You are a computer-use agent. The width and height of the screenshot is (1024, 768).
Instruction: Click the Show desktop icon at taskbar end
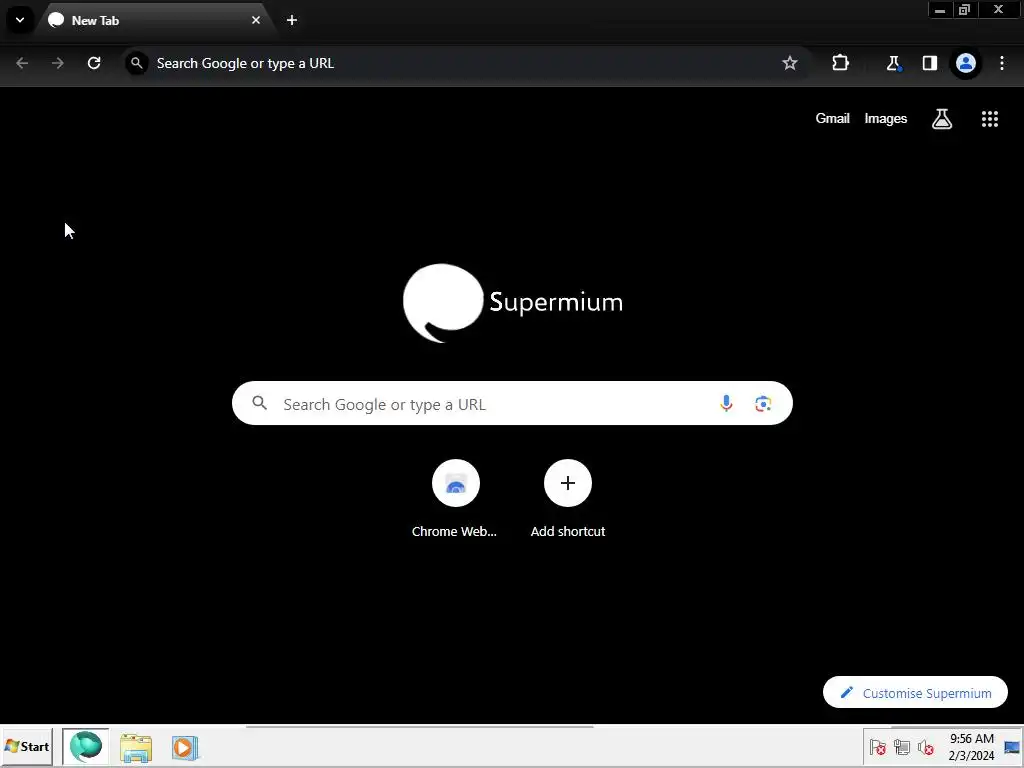1013,747
